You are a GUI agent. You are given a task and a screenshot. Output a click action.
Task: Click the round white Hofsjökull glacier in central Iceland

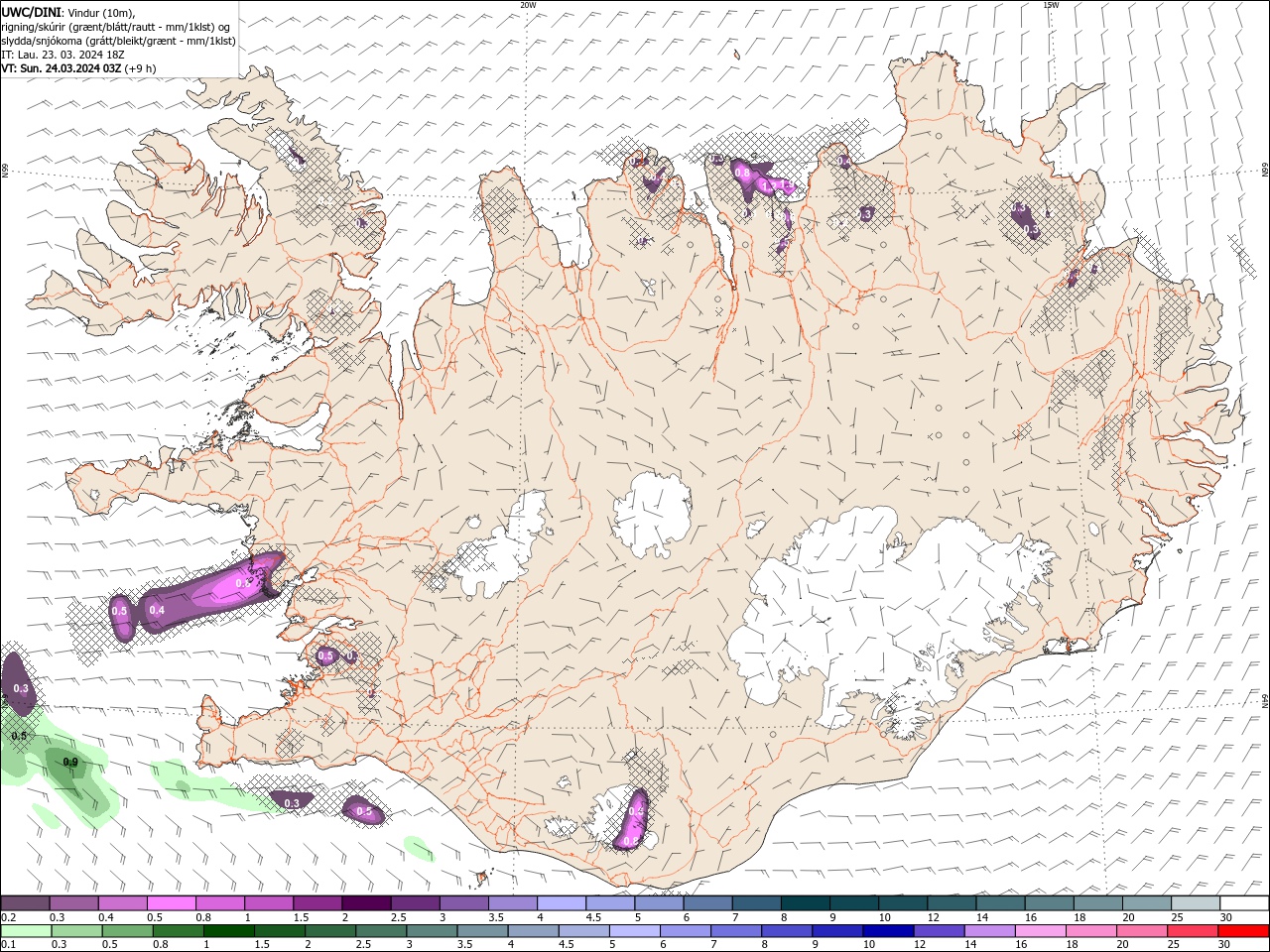[651, 514]
